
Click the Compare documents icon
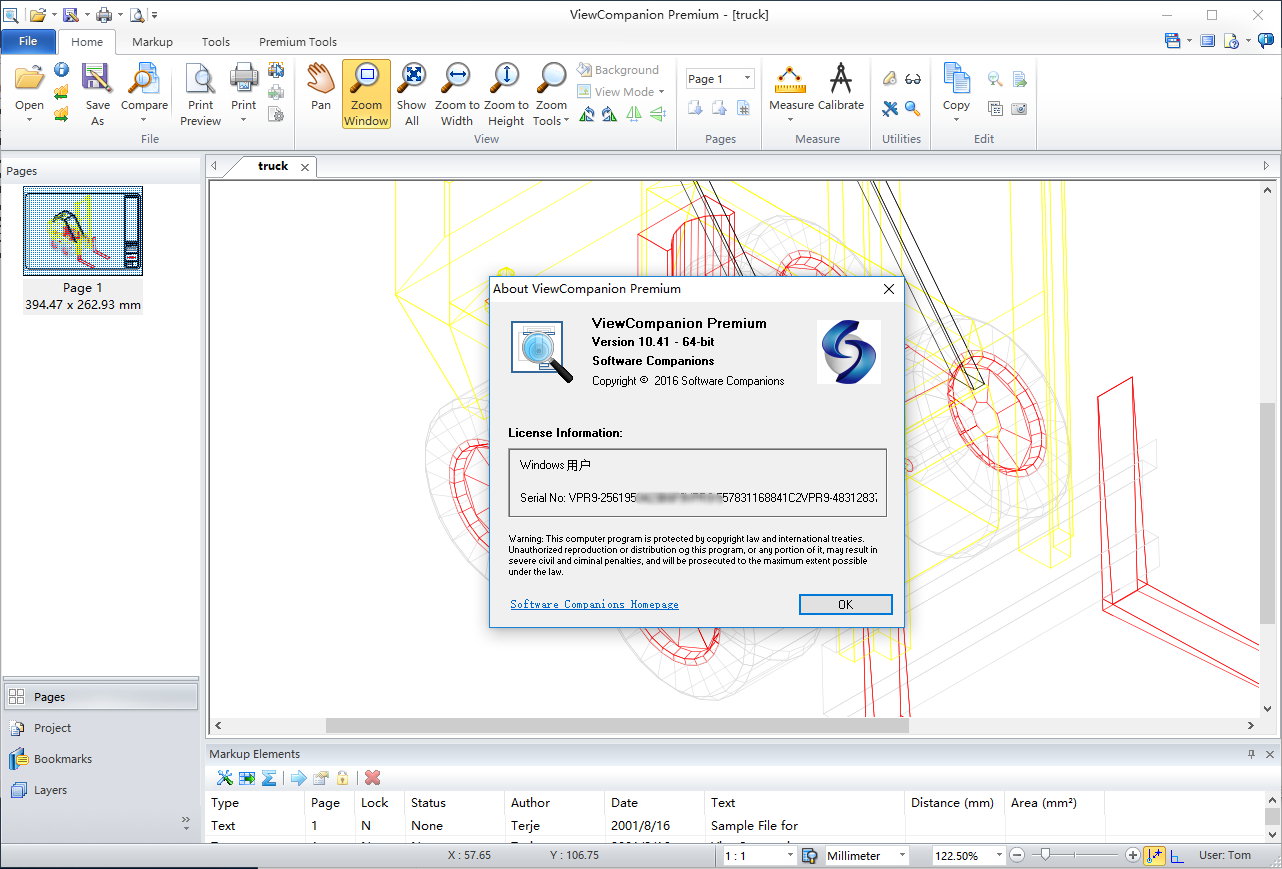tap(144, 78)
